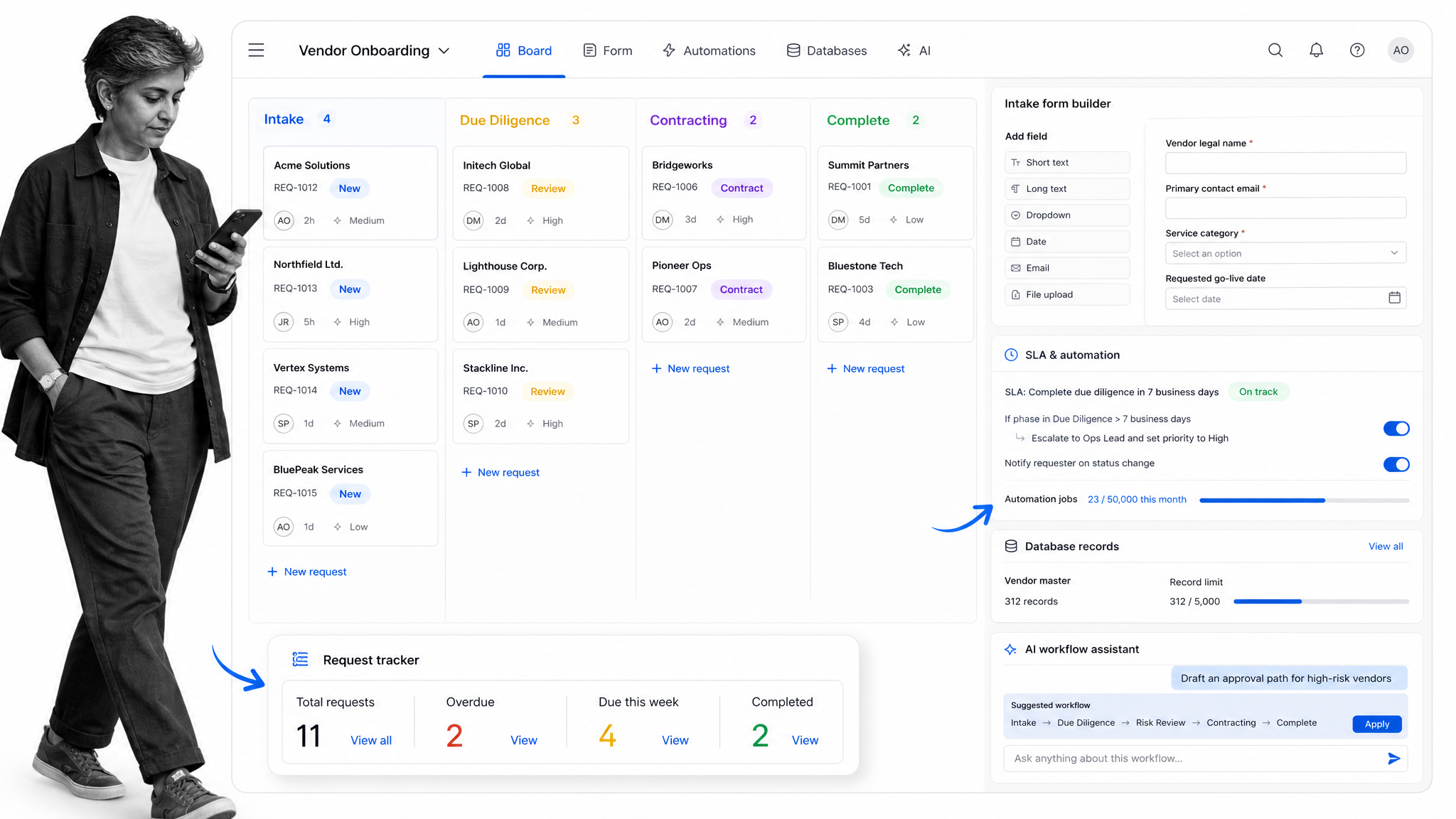The width and height of the screenshot is (1456, 819).
Task: Add New request in Complete column
Action: pyautogui.click(x=866, y=368)
